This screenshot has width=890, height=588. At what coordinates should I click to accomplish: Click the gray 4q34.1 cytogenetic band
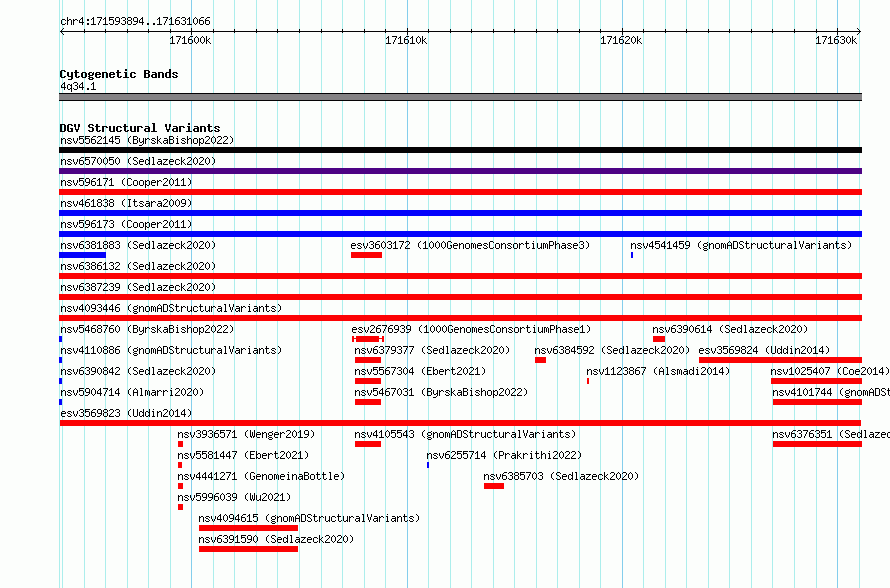(x=460, y=97)
